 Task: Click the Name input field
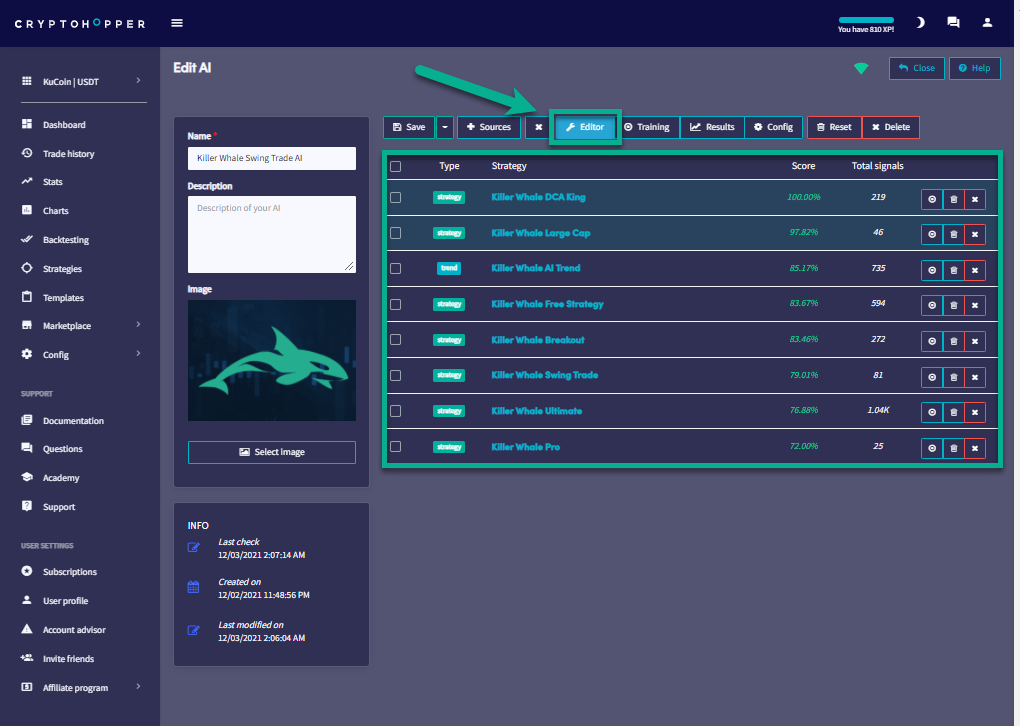tap(271, 159)
